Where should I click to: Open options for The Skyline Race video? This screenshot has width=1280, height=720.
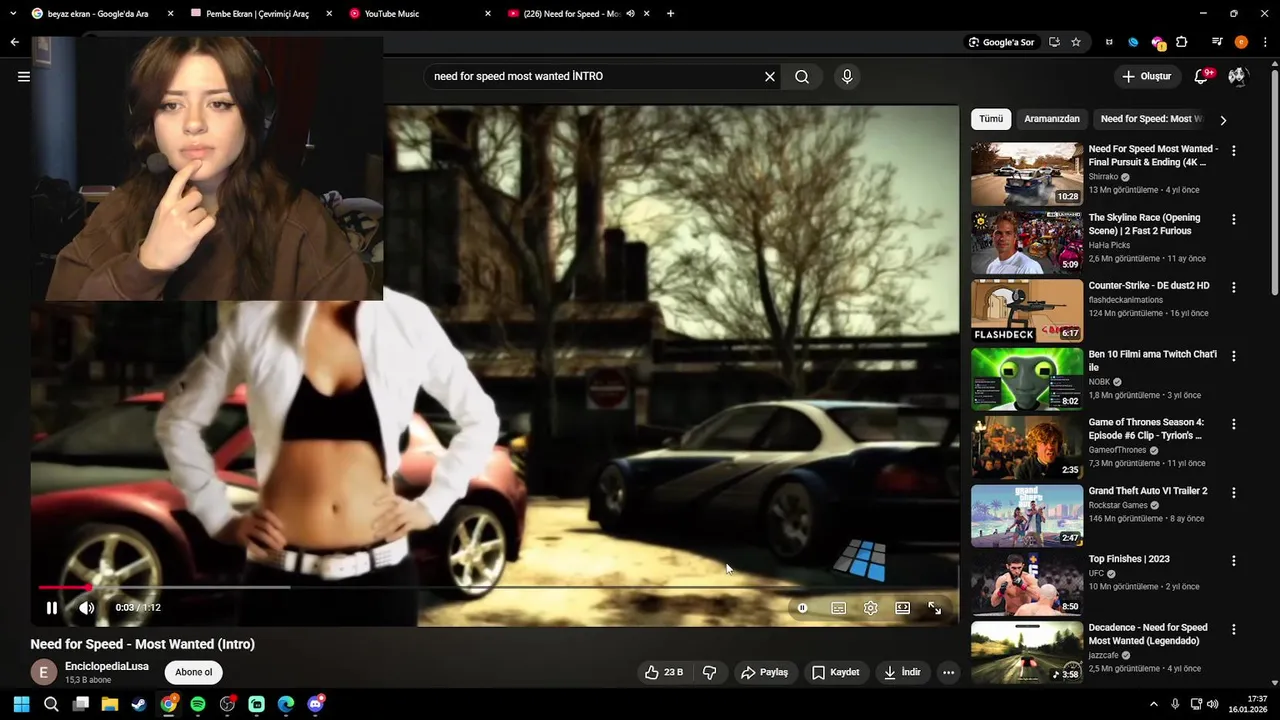click(x=1233, y=219)
